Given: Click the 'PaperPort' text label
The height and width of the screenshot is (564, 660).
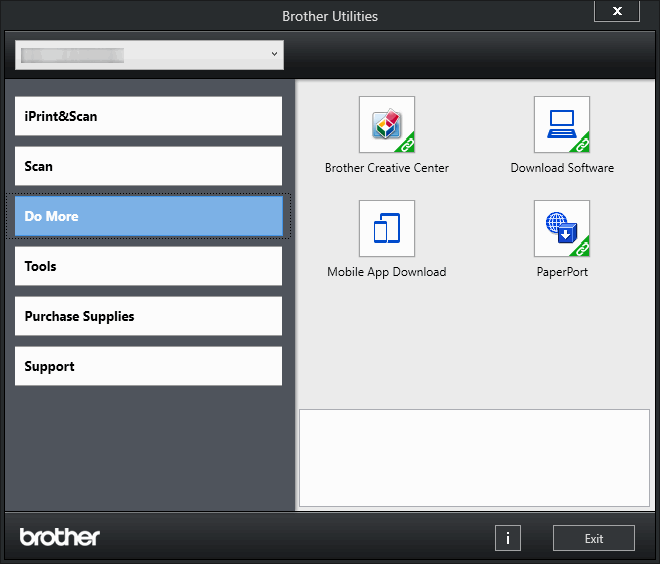Looking at the screenshot, I should point(562,272).
